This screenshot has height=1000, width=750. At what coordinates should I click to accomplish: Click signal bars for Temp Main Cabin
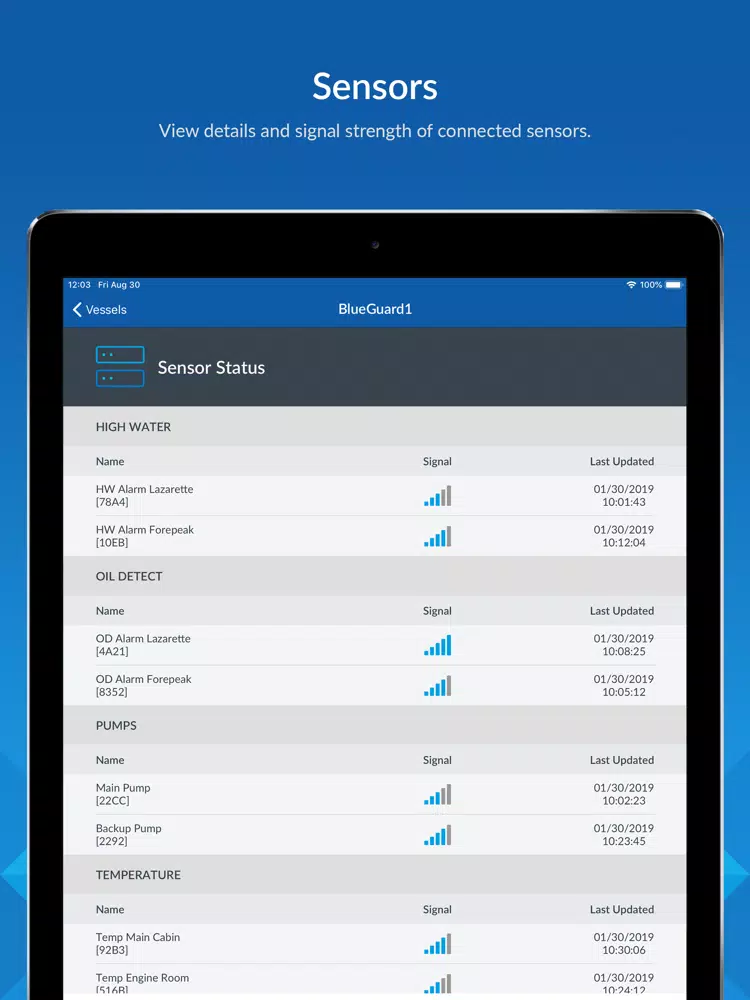pyautogui.click(x=438, y=943)
